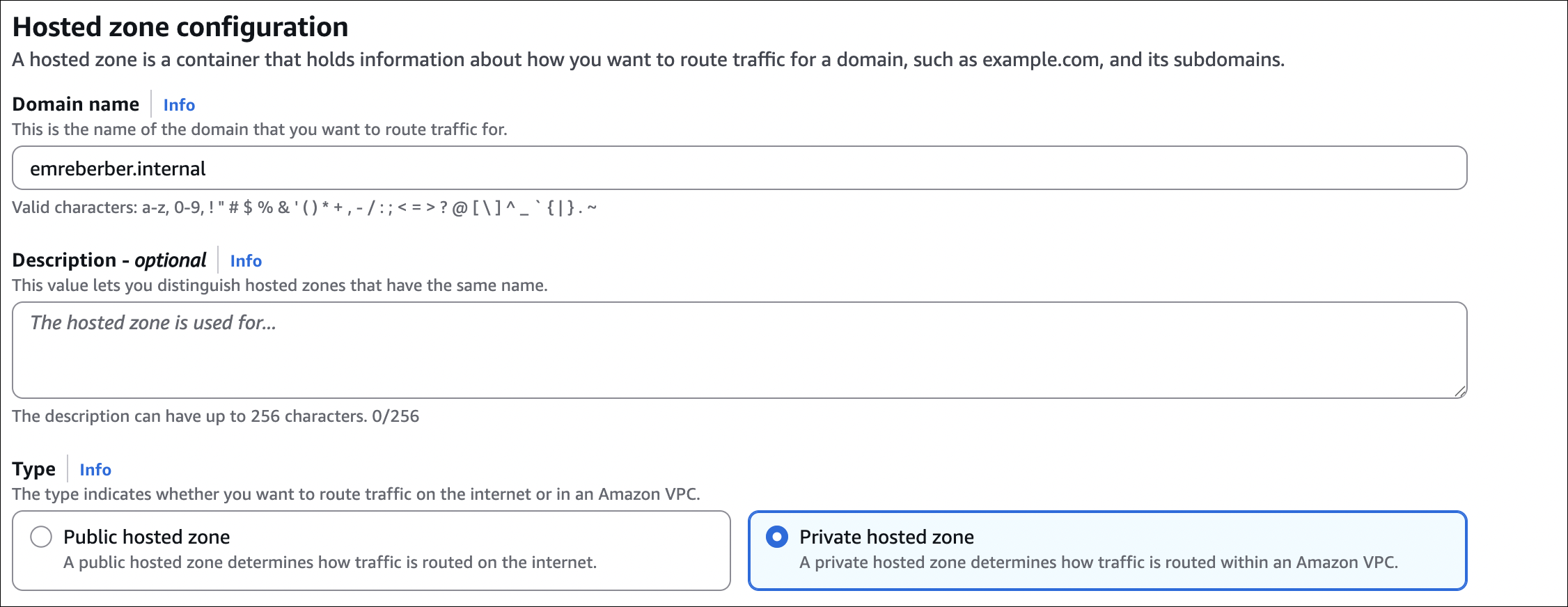Open the Info link beside Type
Screen dimensions: 1568x607
coord(95,470)
